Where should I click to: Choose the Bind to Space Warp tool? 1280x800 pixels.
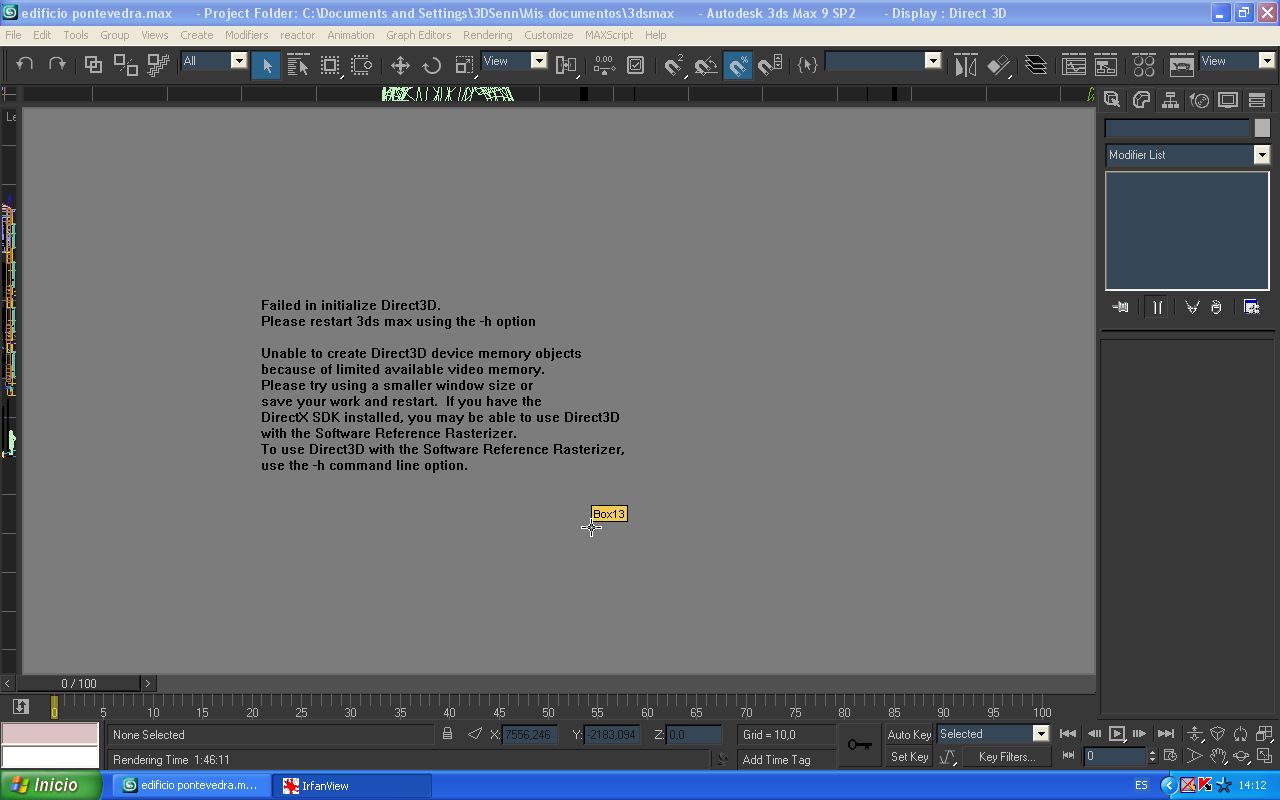(x=158, y=65)
